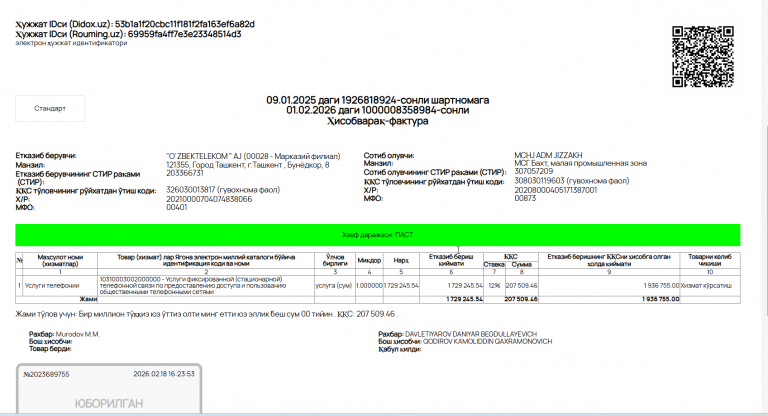Click buyer address 'МСГ Бахт, малая промышленная зона'
Viewport: 768px width, 416px height.
click(580, 163)
